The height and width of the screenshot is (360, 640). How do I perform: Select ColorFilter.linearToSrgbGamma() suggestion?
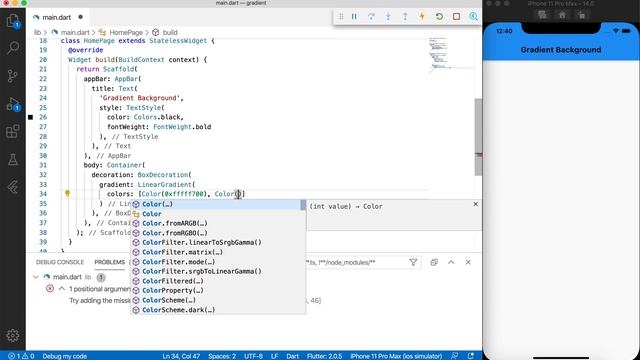coord(218,242)
